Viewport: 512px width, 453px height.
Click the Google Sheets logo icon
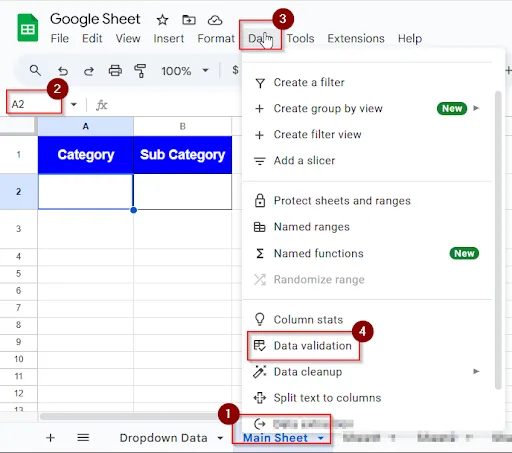[x=28, y=28]
